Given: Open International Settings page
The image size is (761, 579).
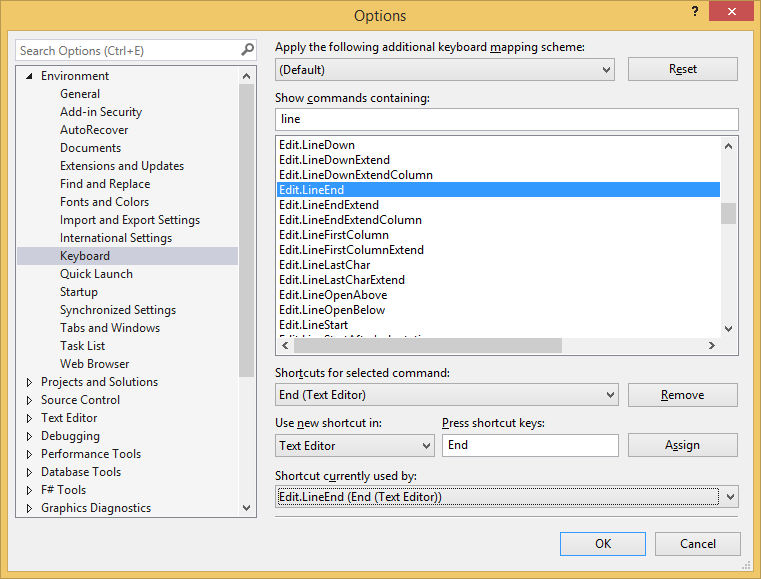Looking at the screenshot, I should click(116, 237).
